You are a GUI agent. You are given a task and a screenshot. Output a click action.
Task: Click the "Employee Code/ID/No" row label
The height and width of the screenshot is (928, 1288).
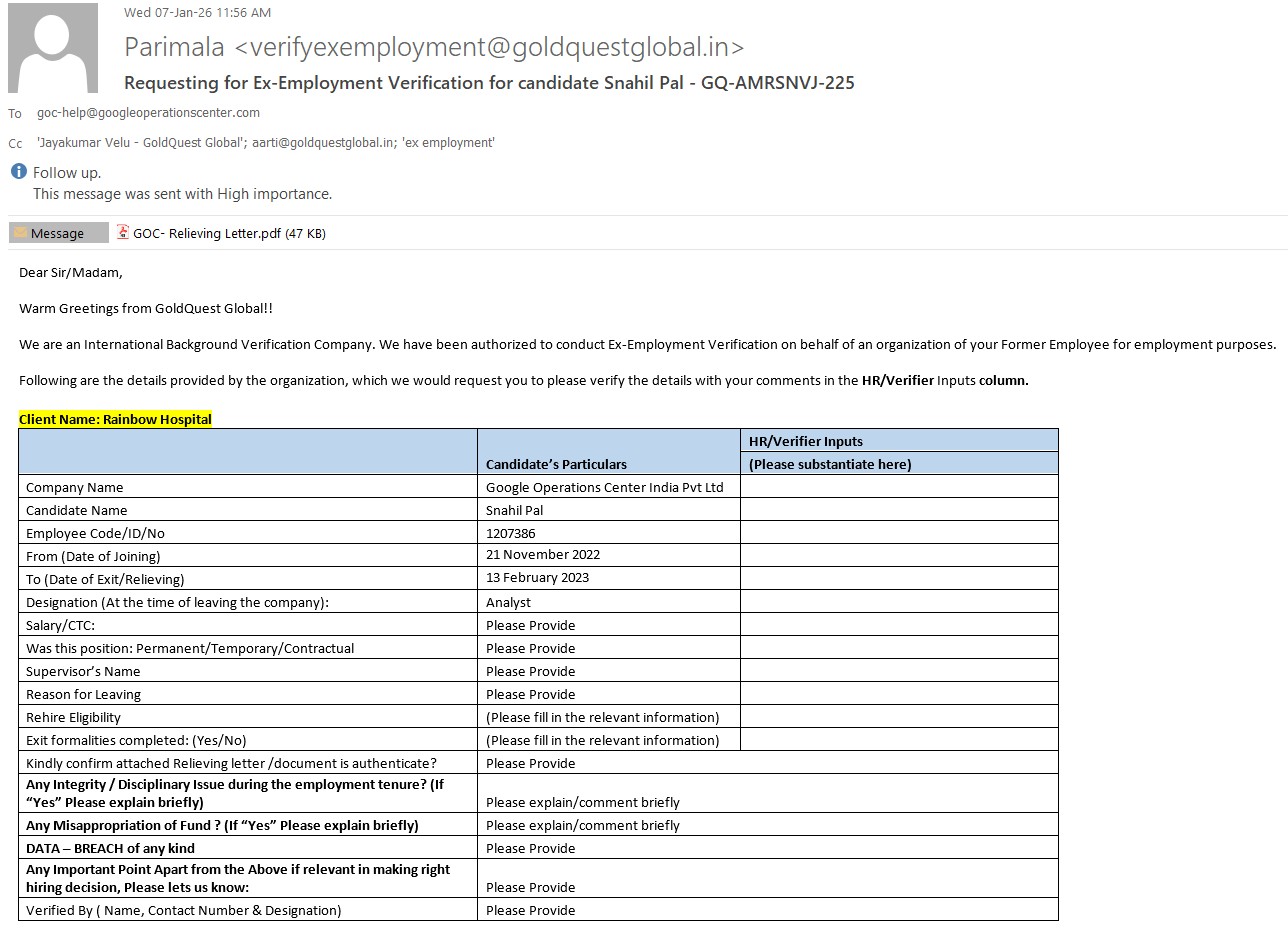96,534
